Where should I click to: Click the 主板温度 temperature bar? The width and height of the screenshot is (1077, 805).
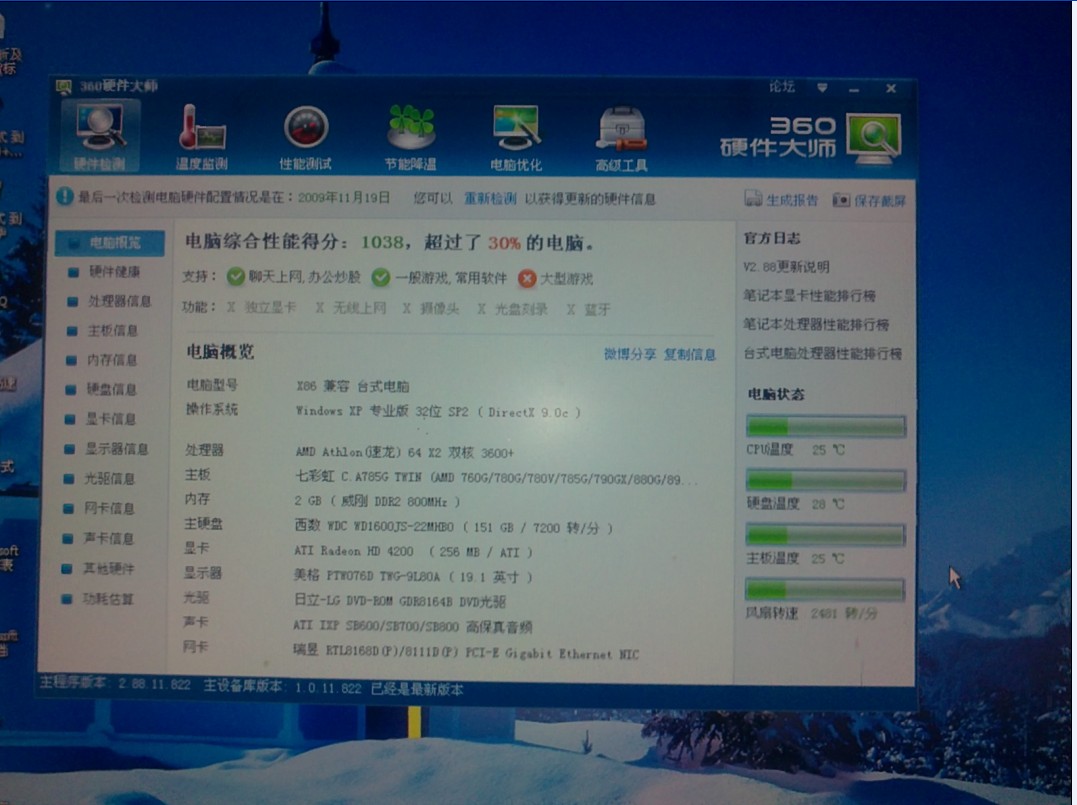click(x=825, y=535)
